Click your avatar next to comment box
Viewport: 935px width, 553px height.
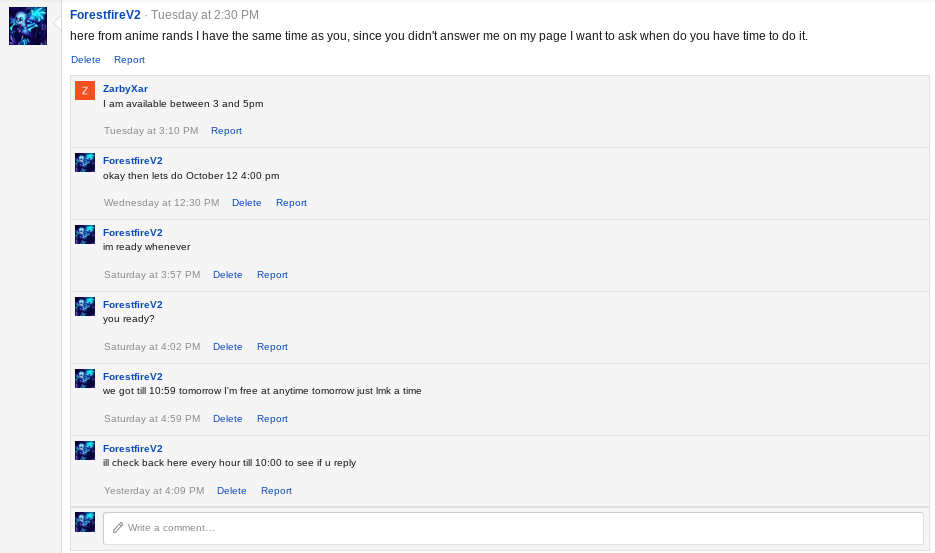pos(85,523)
